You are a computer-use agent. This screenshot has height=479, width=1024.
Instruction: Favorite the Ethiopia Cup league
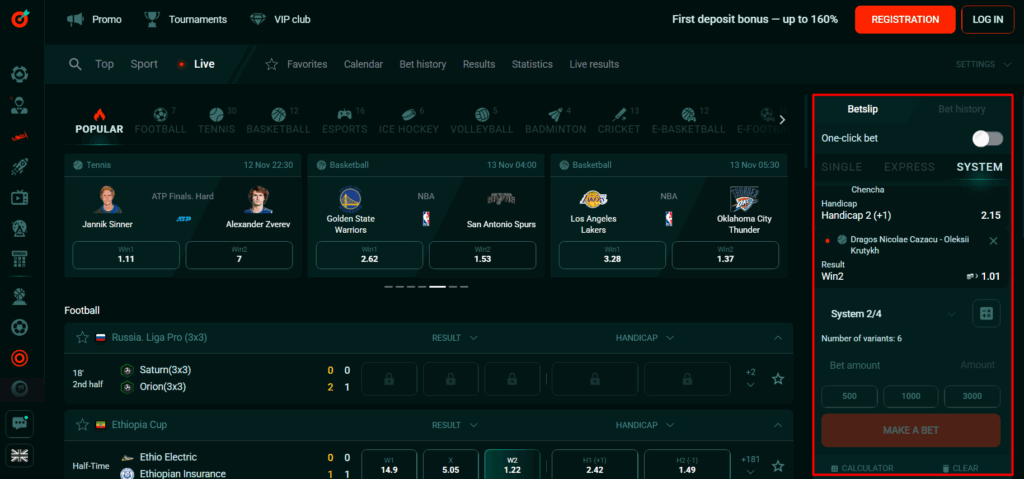(x=82, y=425)
